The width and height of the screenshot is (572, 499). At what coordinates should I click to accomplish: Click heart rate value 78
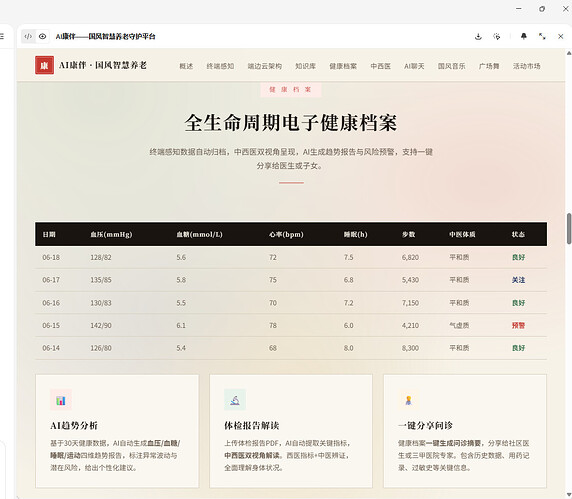coord(273,325)
